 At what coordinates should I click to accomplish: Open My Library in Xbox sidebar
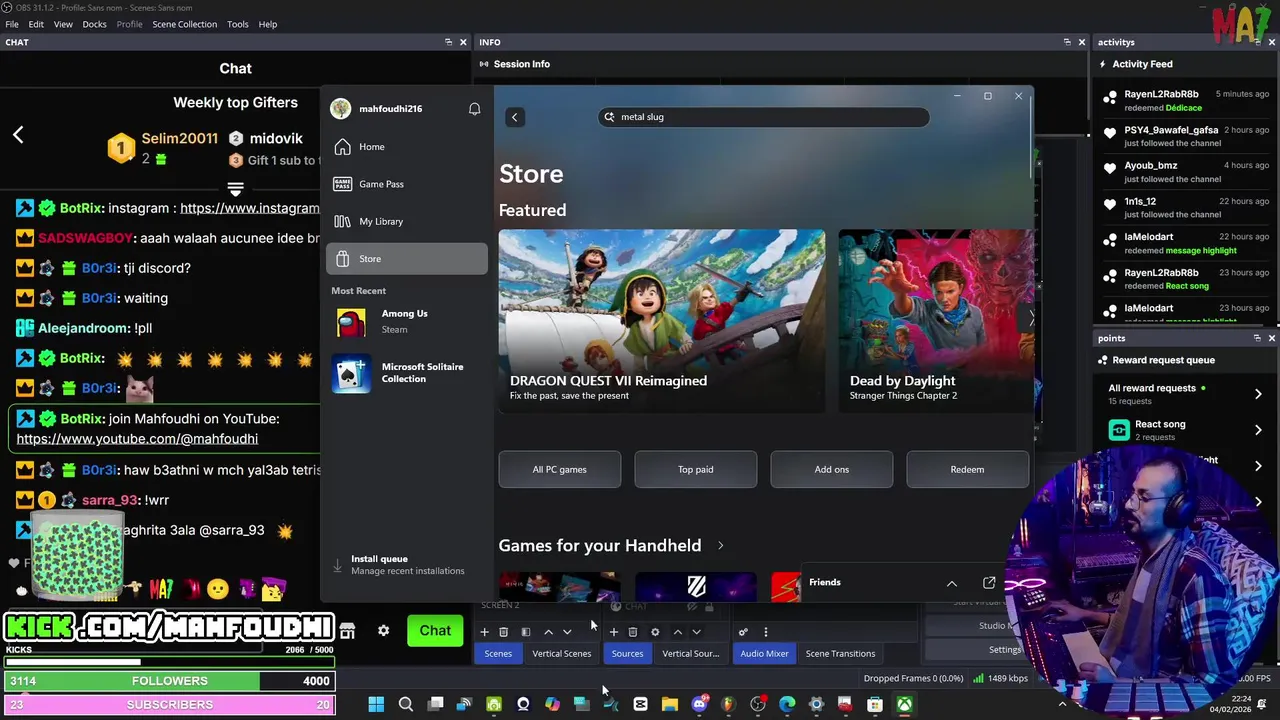click(407, 221)
